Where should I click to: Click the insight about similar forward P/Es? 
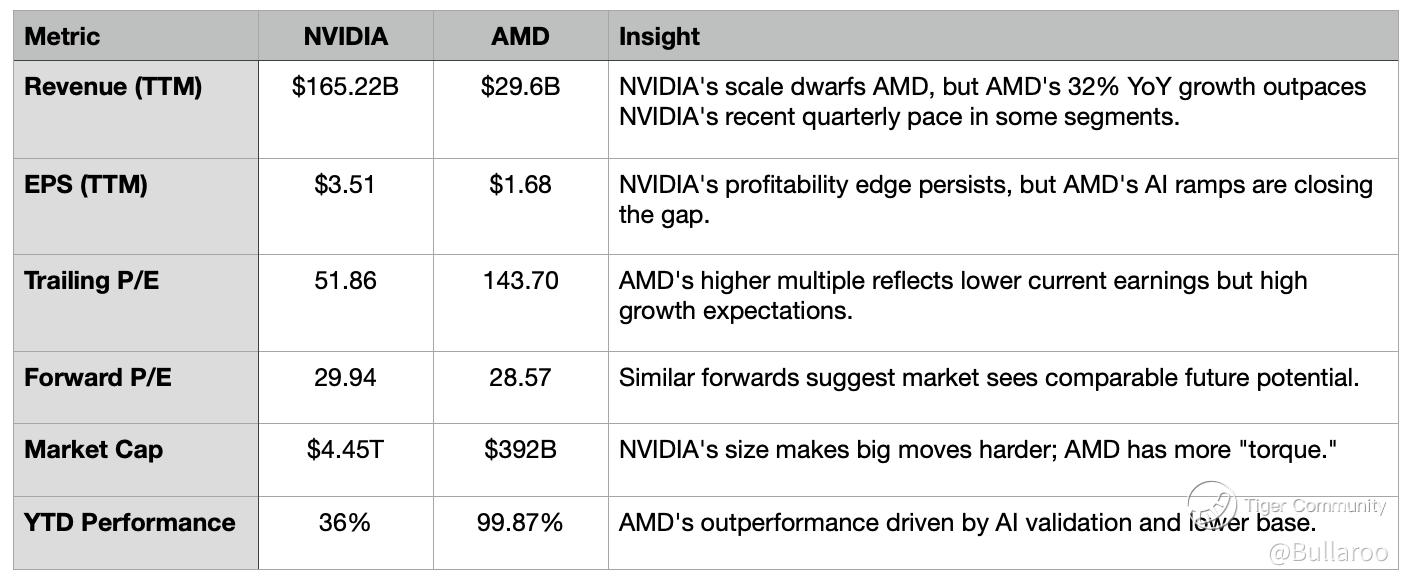point(988,378)
